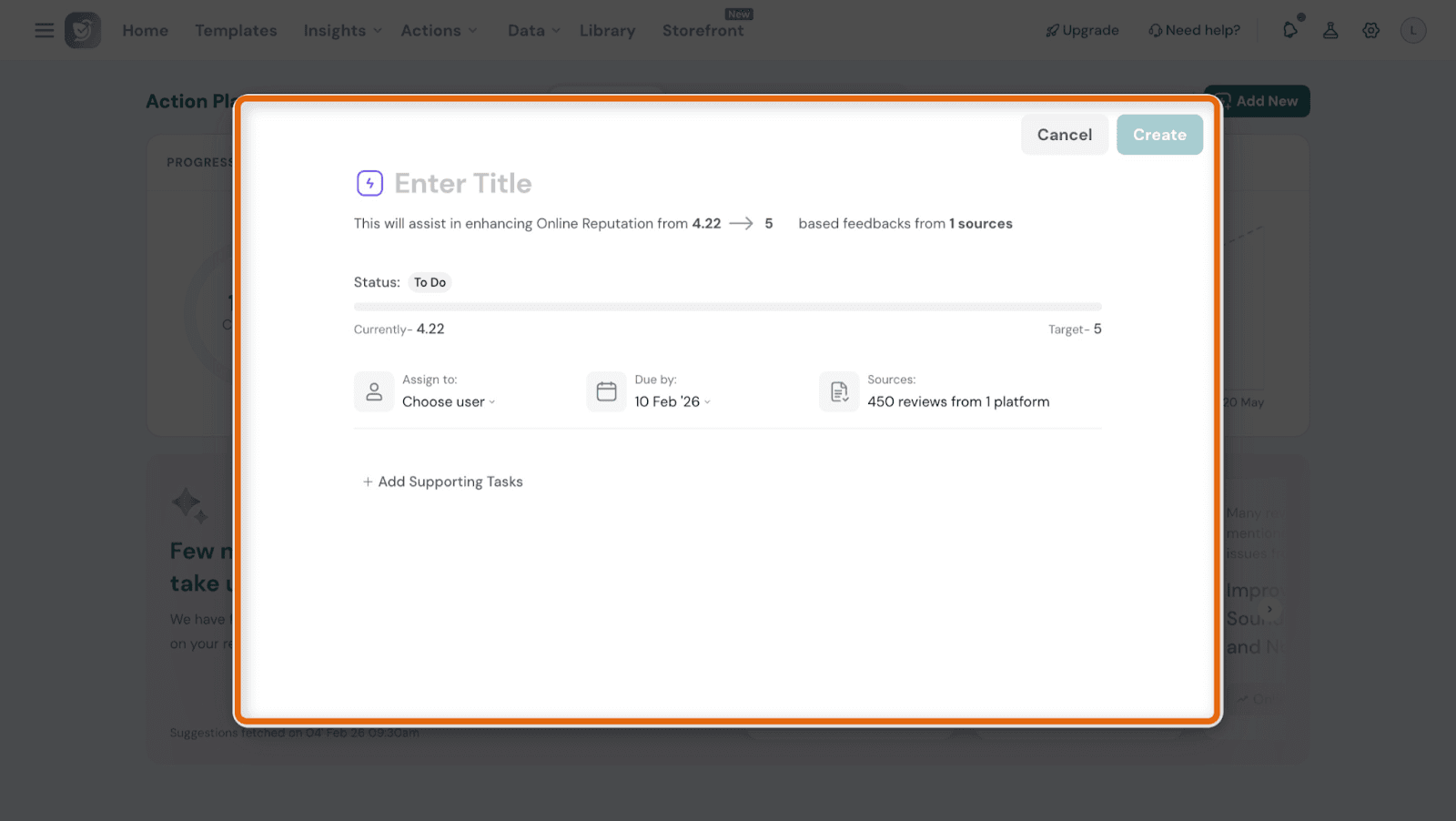Click the person icon next to Assign to
This screenshot has width=1456, height=821.
[373, 391]
